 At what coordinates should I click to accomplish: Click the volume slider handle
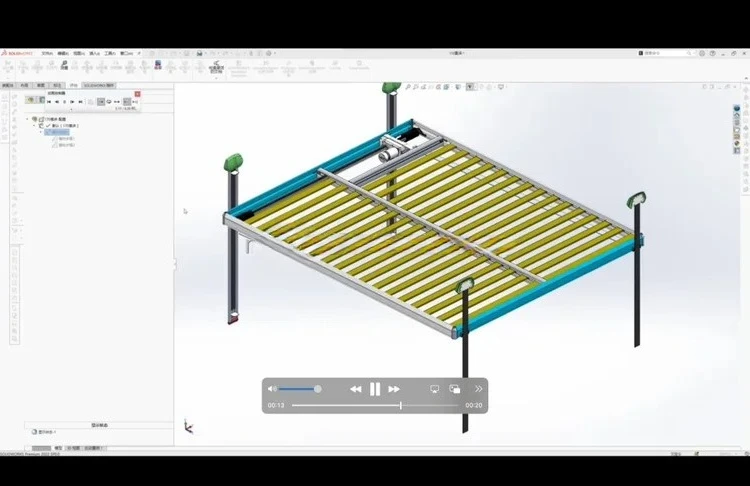[318, 389]
